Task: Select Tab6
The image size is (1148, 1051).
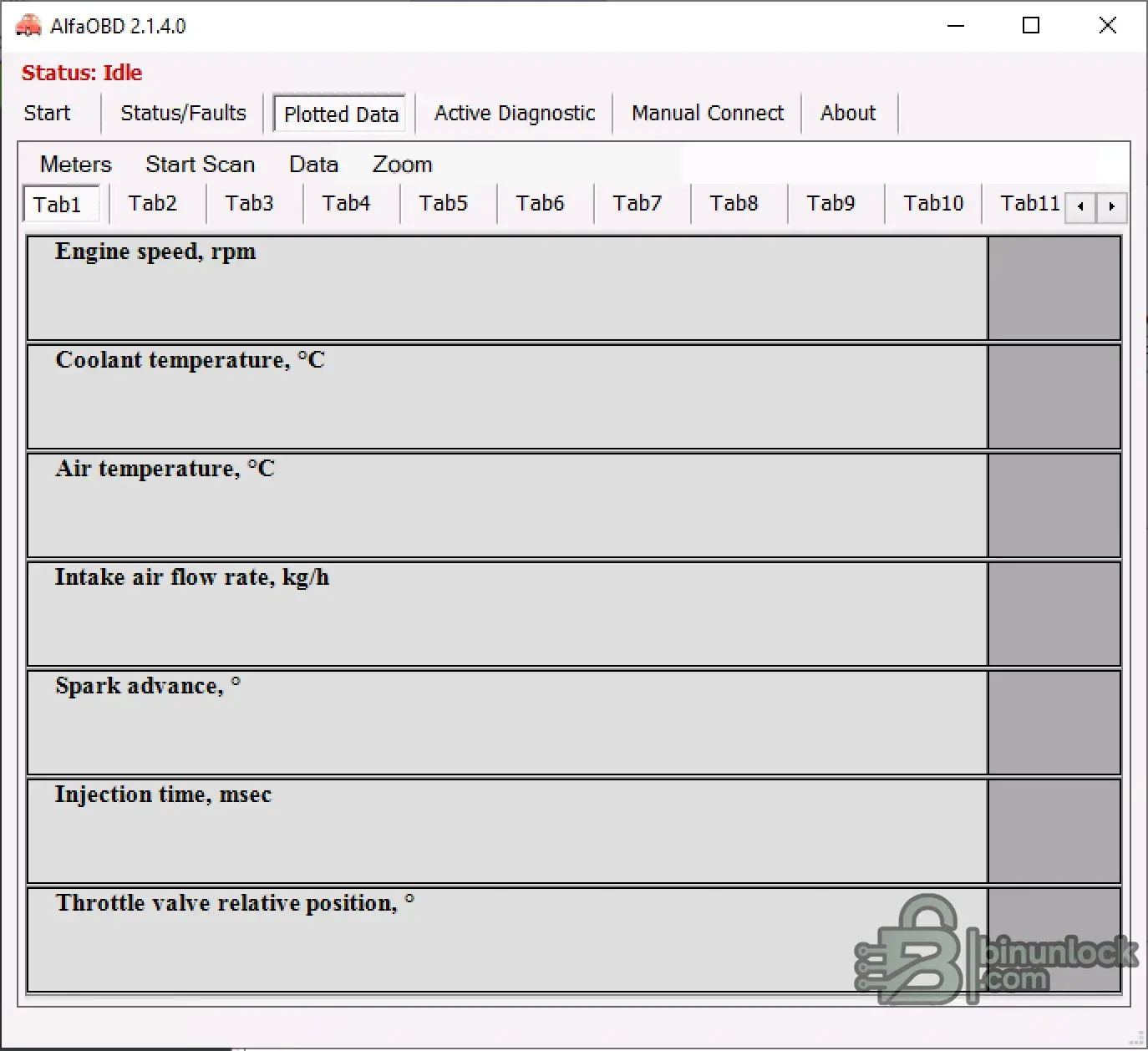Action: [541, 204]
